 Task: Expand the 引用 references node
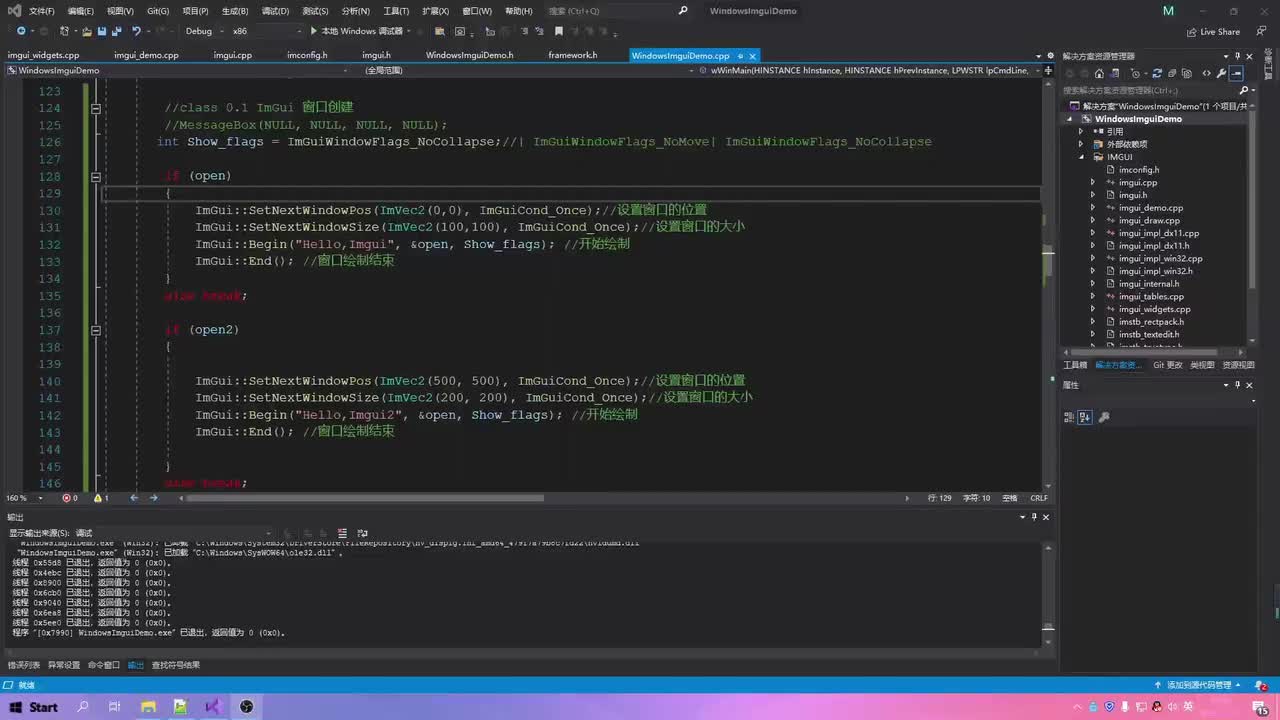(x=1081, y=131)
